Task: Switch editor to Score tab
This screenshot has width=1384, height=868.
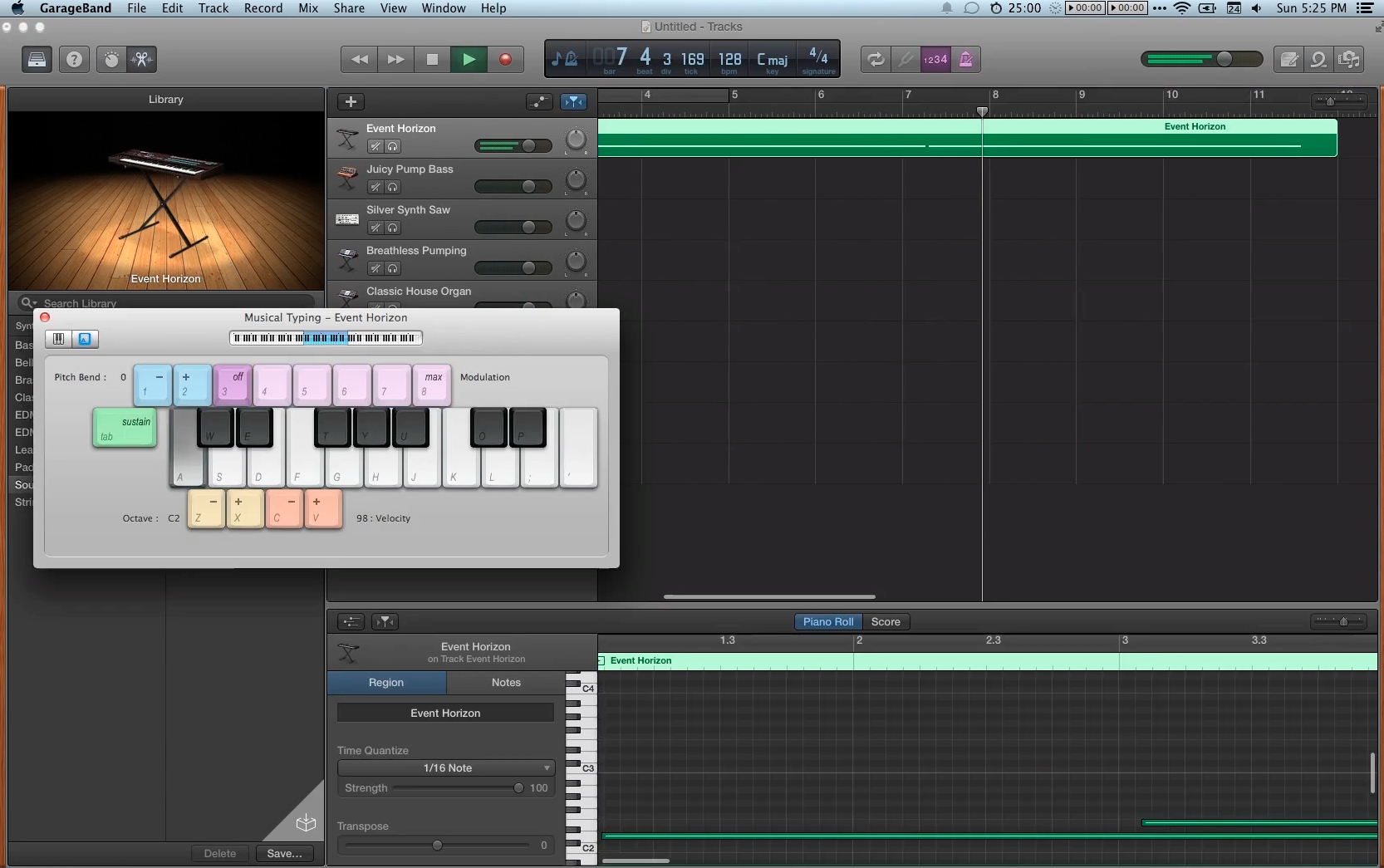Action: coord(886,621)
